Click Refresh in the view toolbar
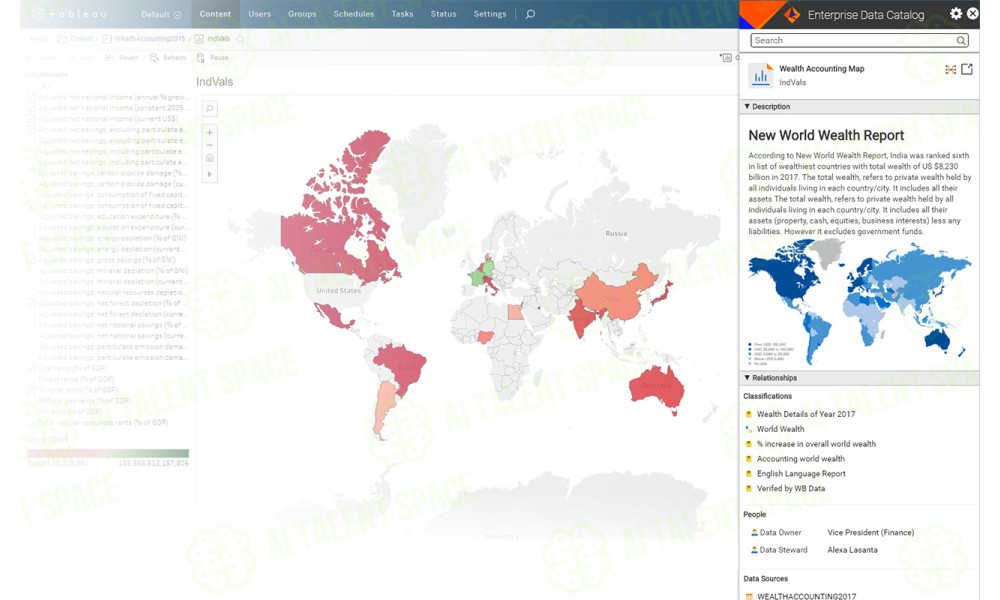This screenshot has width=1000, height=600. coord(168,57)
